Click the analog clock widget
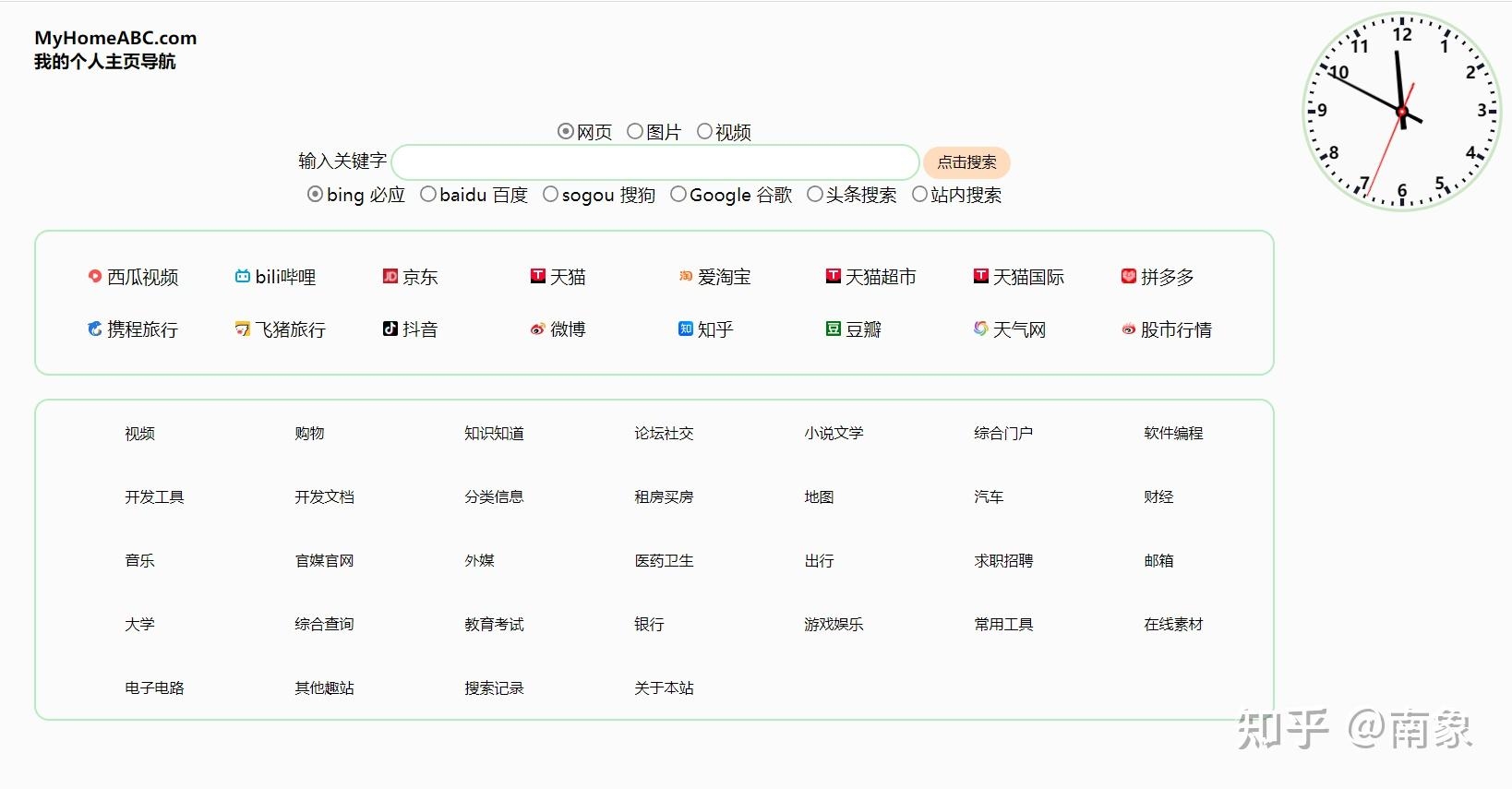The image size is (1512, 789). [x=1402, y=112]
